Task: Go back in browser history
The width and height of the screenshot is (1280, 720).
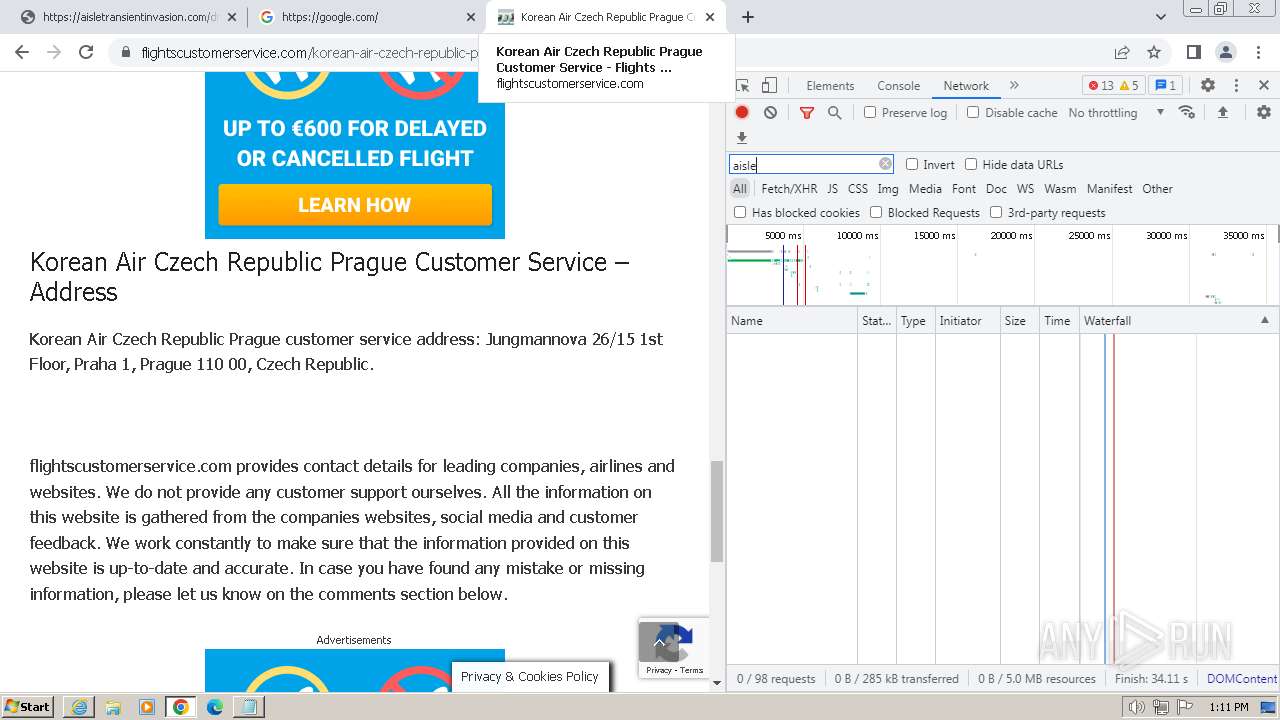Action: tap(22, 52)
